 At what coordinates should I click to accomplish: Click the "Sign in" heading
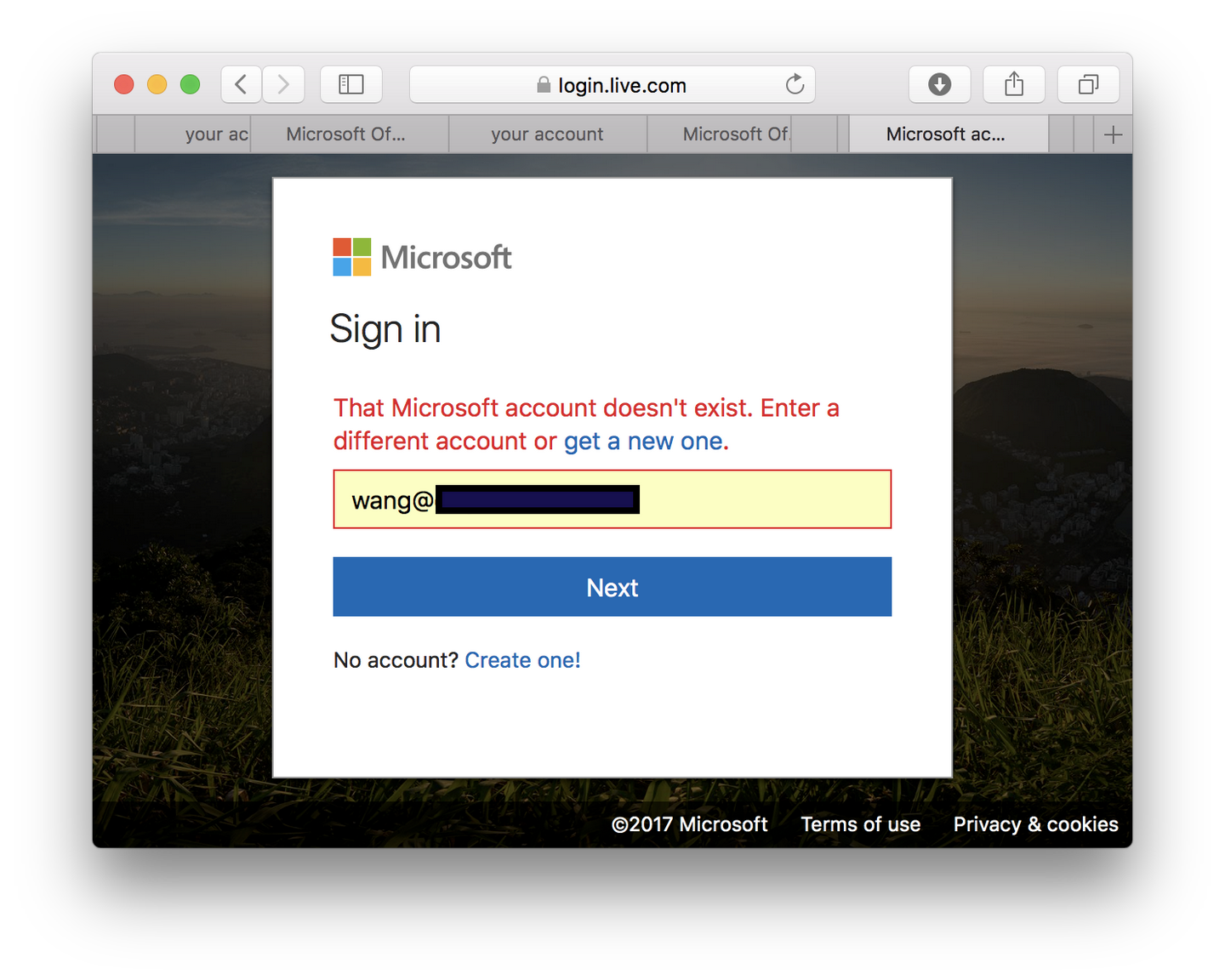click(x=385, y=330)
